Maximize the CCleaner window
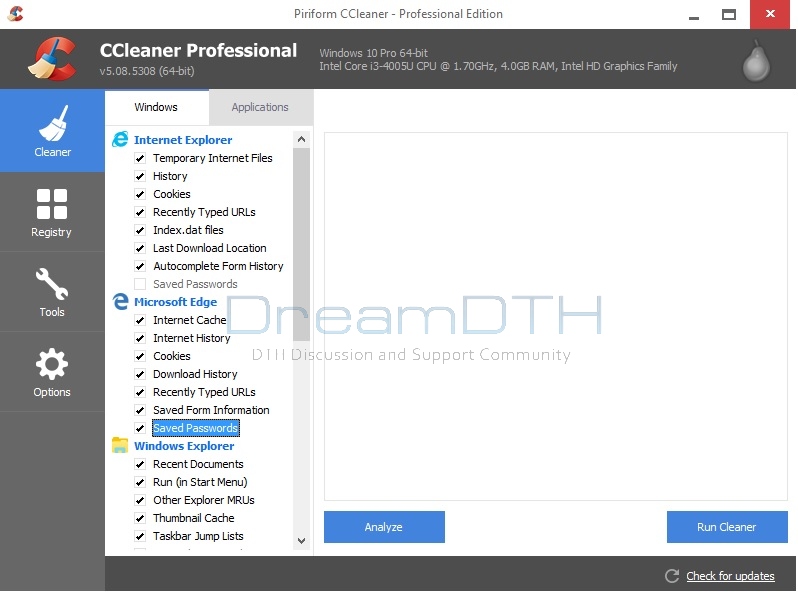This screenshot has height=592, width=798. click(x=729, y=14)
